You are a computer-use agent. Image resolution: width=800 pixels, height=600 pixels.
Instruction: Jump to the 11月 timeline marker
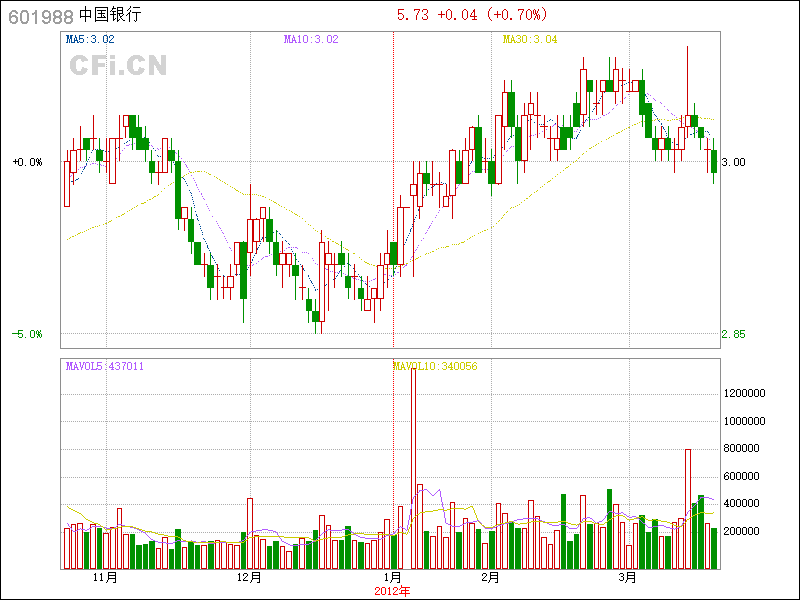105,577
